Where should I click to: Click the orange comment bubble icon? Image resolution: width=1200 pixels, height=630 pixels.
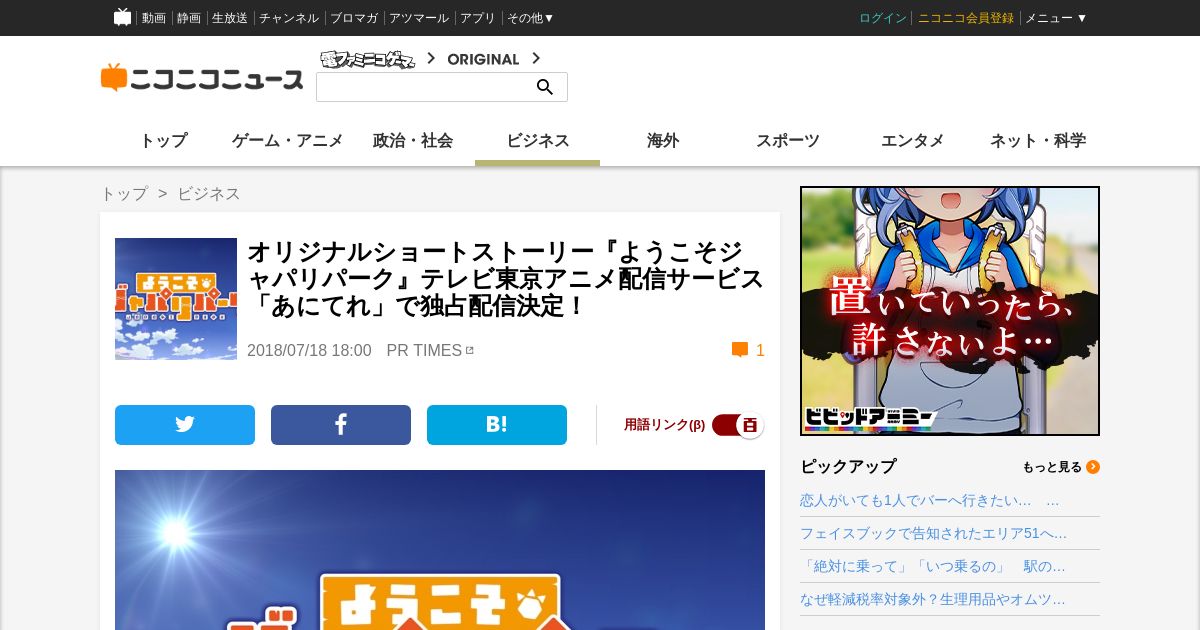pyautogui.click(x=740, y=350)
